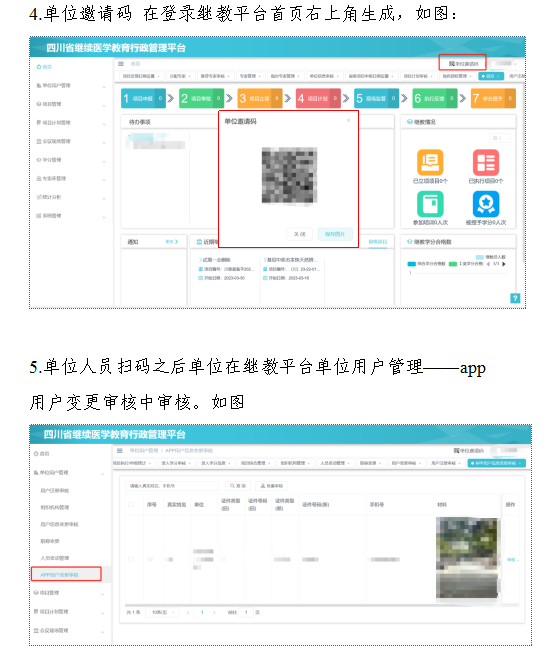Click step 2 项目审批 tile
The height and width of the screenshot is (668, 547).
pyautogui.click(x=202, y=98)
